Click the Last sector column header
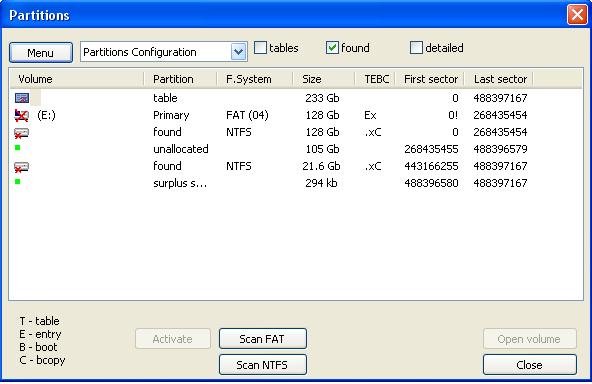Screen dimensions: 592x384 pos(499,79)
